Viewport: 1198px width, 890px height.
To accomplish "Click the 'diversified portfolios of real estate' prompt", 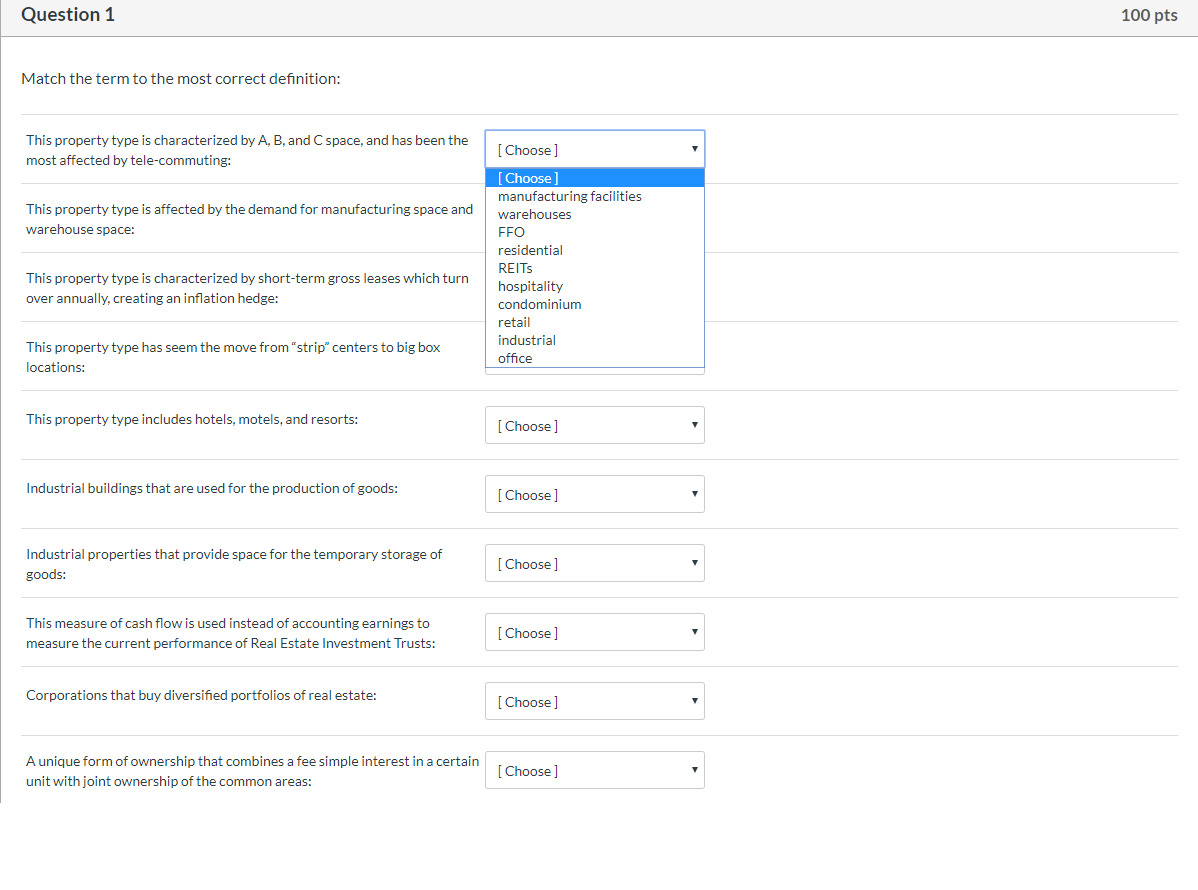I will [x=201, y=695].
